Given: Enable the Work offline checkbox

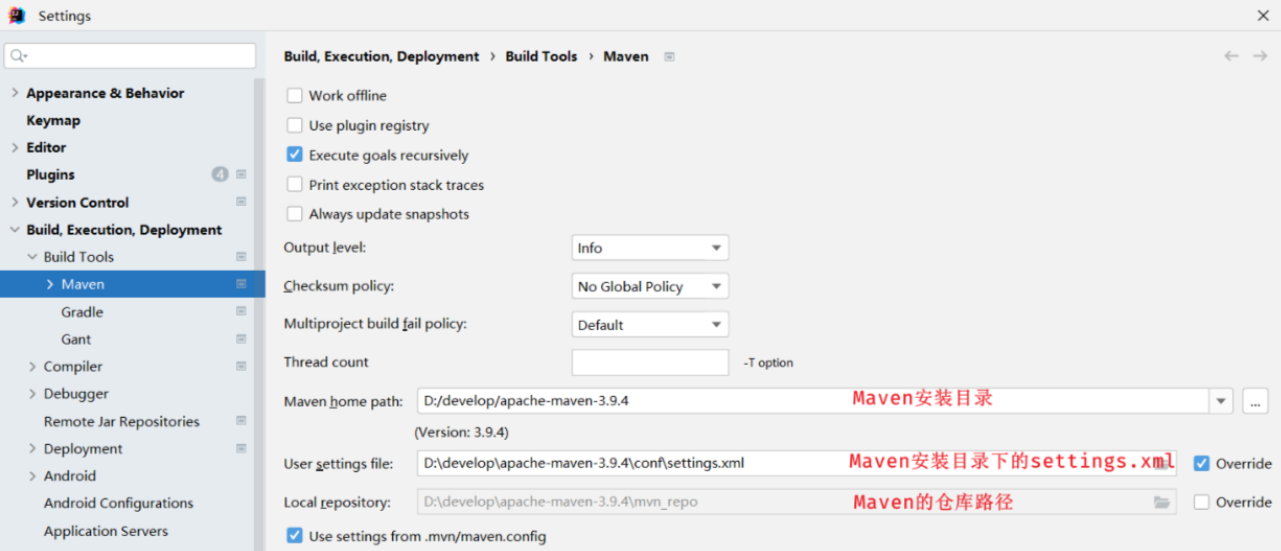Looking at the screenshot, I should (x=295, y=96).
